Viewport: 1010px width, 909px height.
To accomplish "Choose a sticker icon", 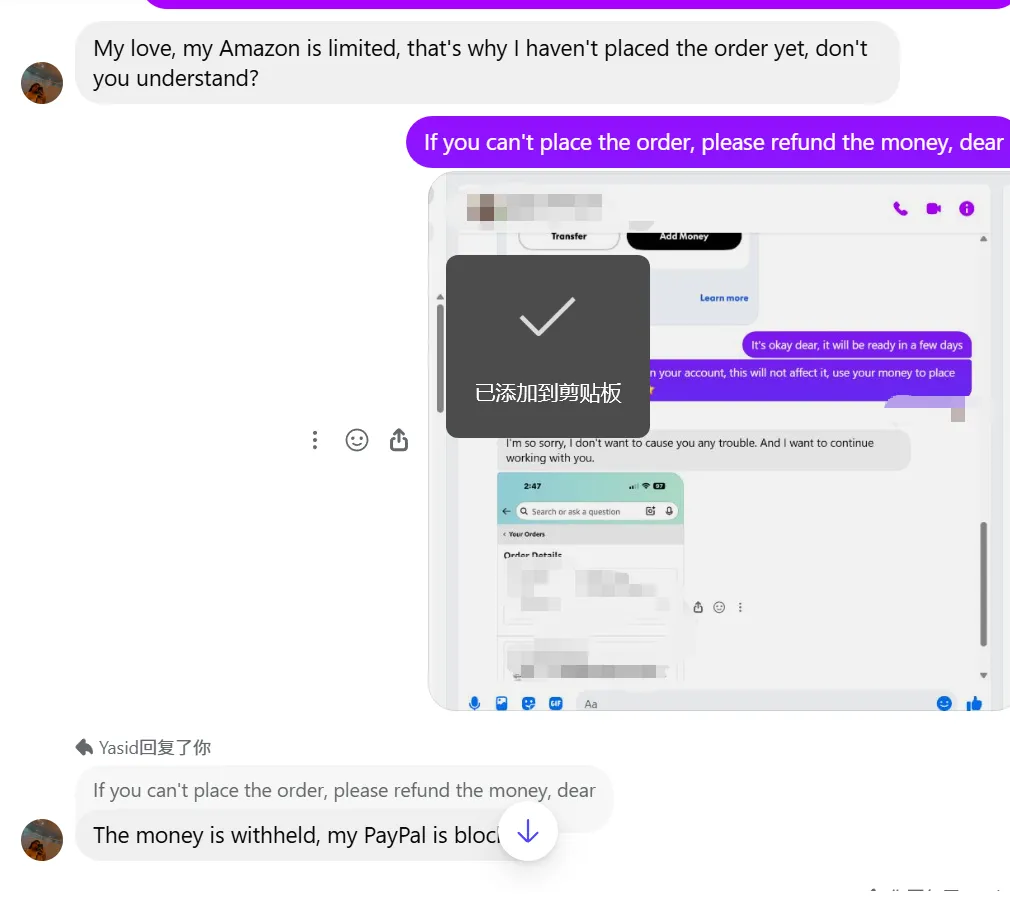I will (x=528, y=703).
